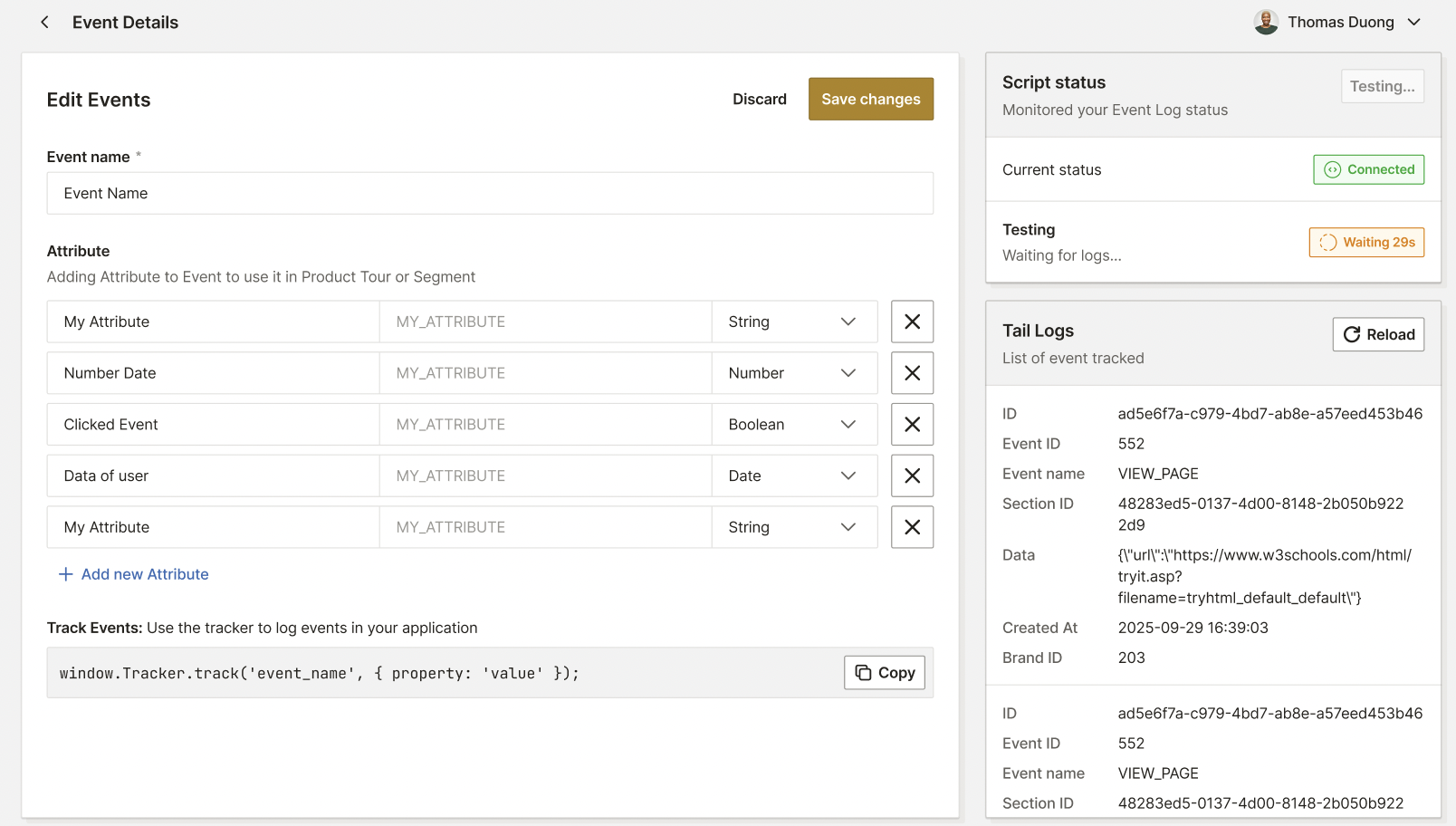Click the Testing... status control

coord(1382,86)
